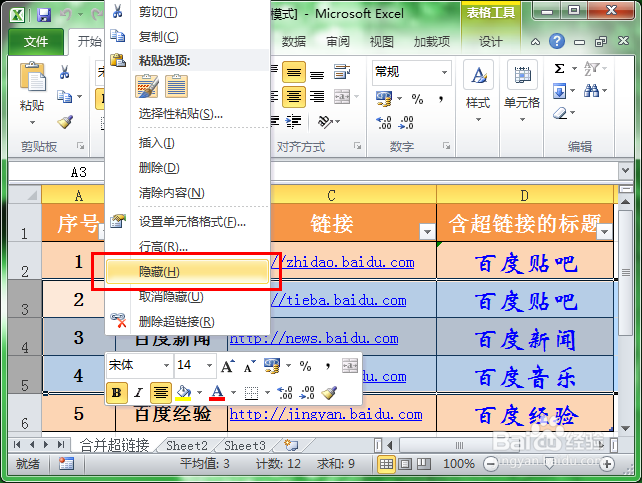The width and height of the screenshot is (642, 483).
Task: Click the Clear eraser icon in the Editing group
Action: coord(560,113)
